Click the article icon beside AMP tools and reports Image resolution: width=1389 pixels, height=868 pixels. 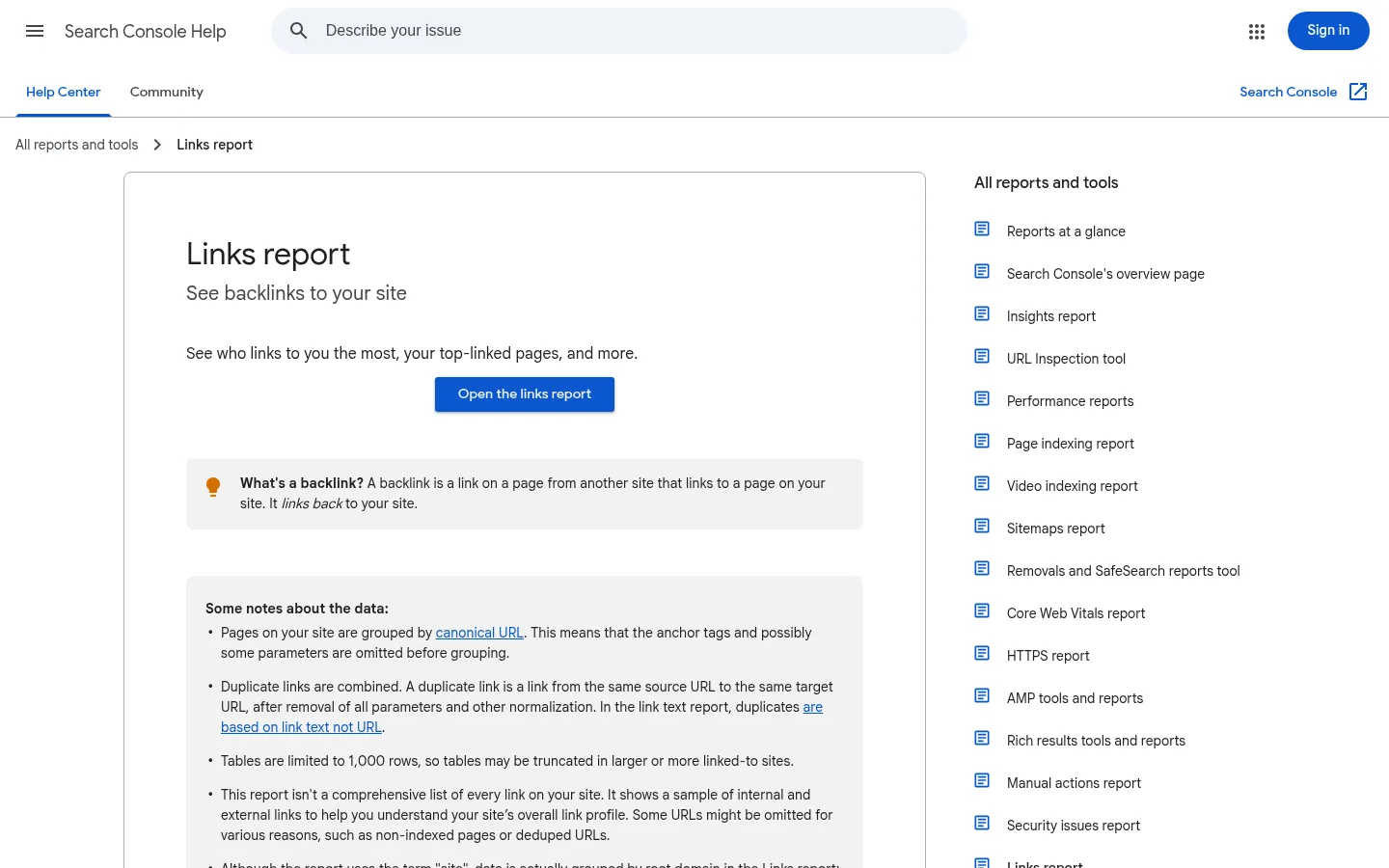[x=982, y=696]
